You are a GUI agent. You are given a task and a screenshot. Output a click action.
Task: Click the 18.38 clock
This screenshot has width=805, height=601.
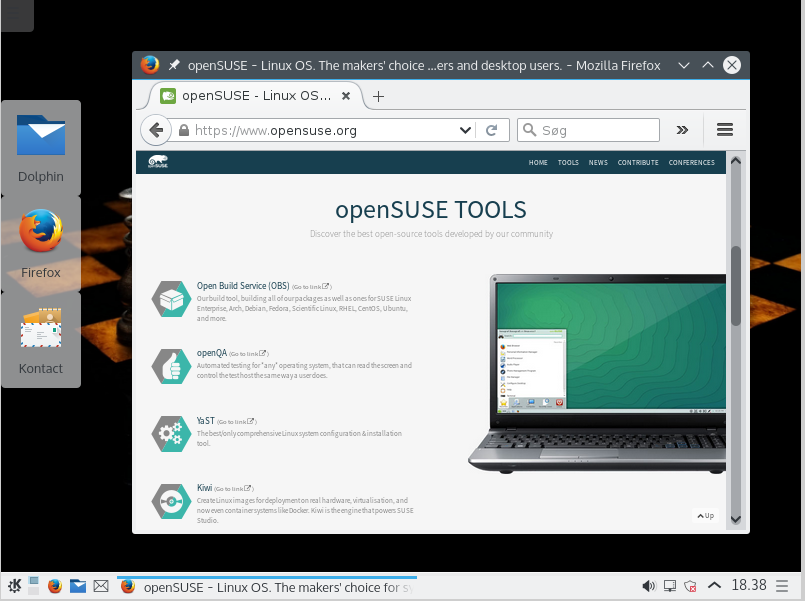tap(749, 585)
